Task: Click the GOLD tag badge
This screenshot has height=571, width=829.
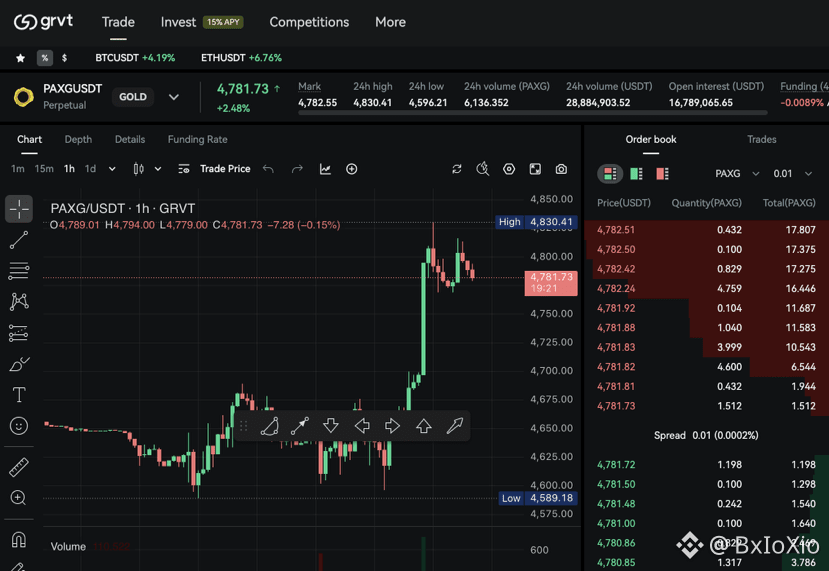Action: click(133, 97)
